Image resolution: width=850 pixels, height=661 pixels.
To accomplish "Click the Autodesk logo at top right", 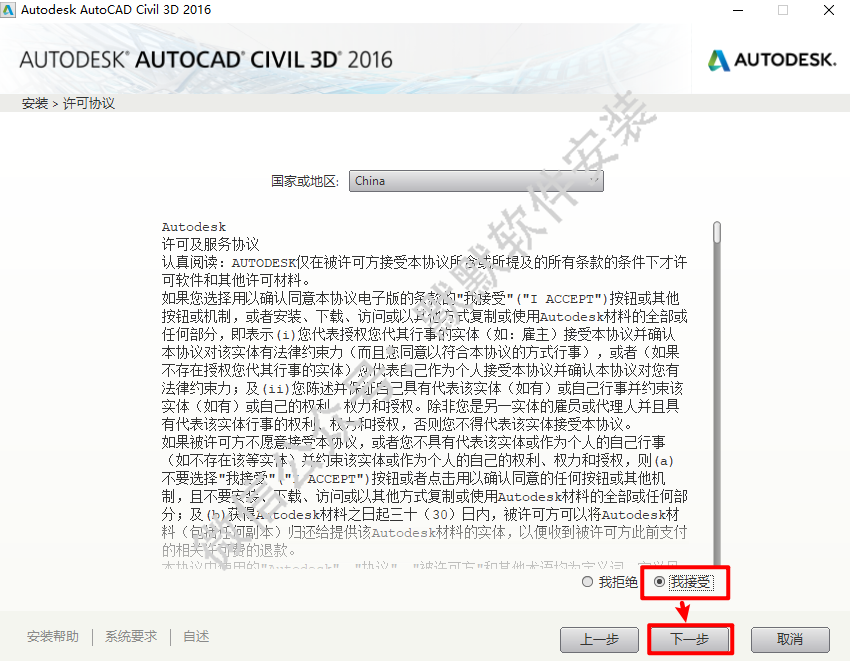I will [x=772, y=60].
